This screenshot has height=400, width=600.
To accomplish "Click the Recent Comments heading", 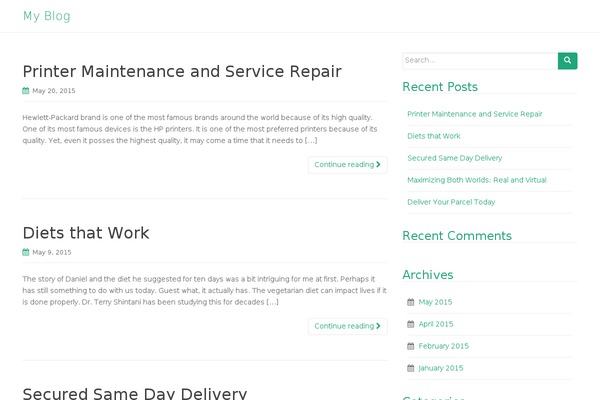I will [457, 236].
